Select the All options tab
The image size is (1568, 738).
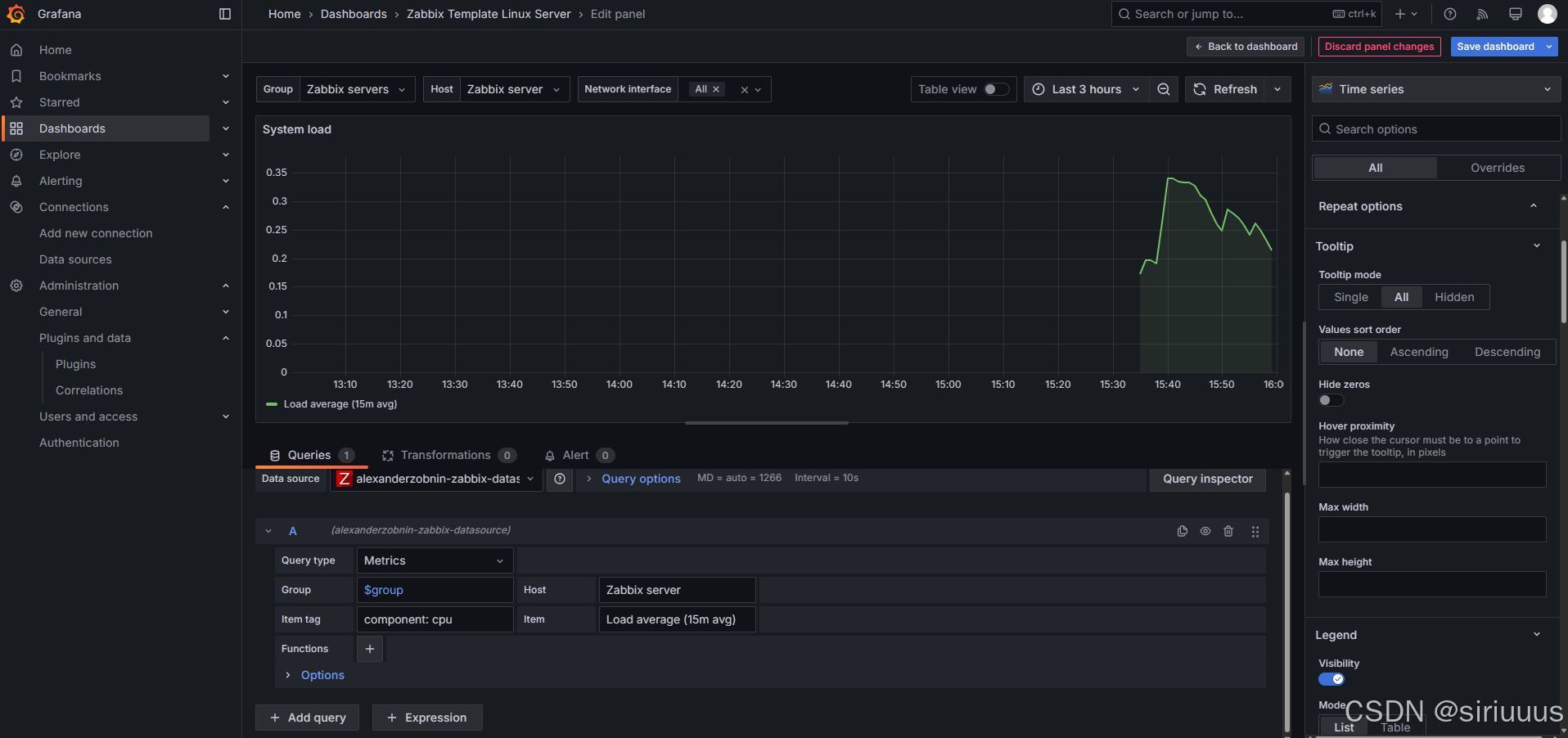click(x=1376, y=168)
